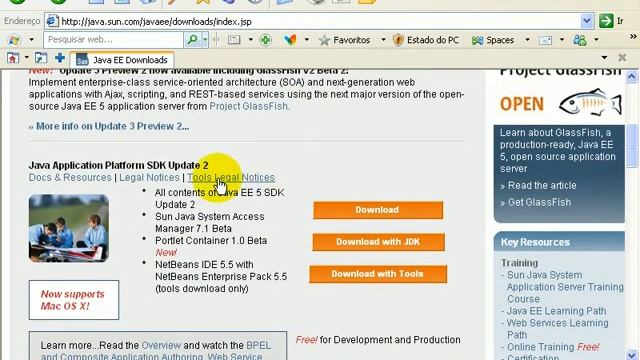This screenshot has width=640, height=360.
Task: Click the page icon in the address bar
Action: pyautogui.click(x=52, y=21)
